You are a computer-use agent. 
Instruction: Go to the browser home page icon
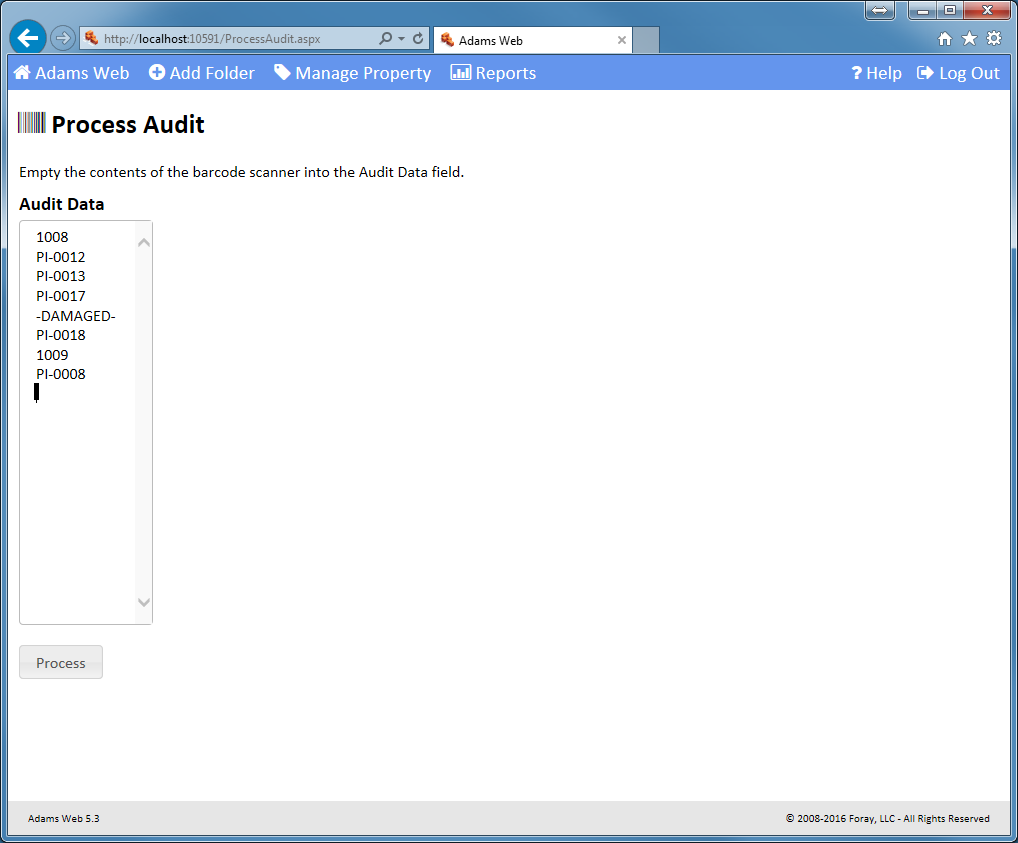[x=945, y=39]
